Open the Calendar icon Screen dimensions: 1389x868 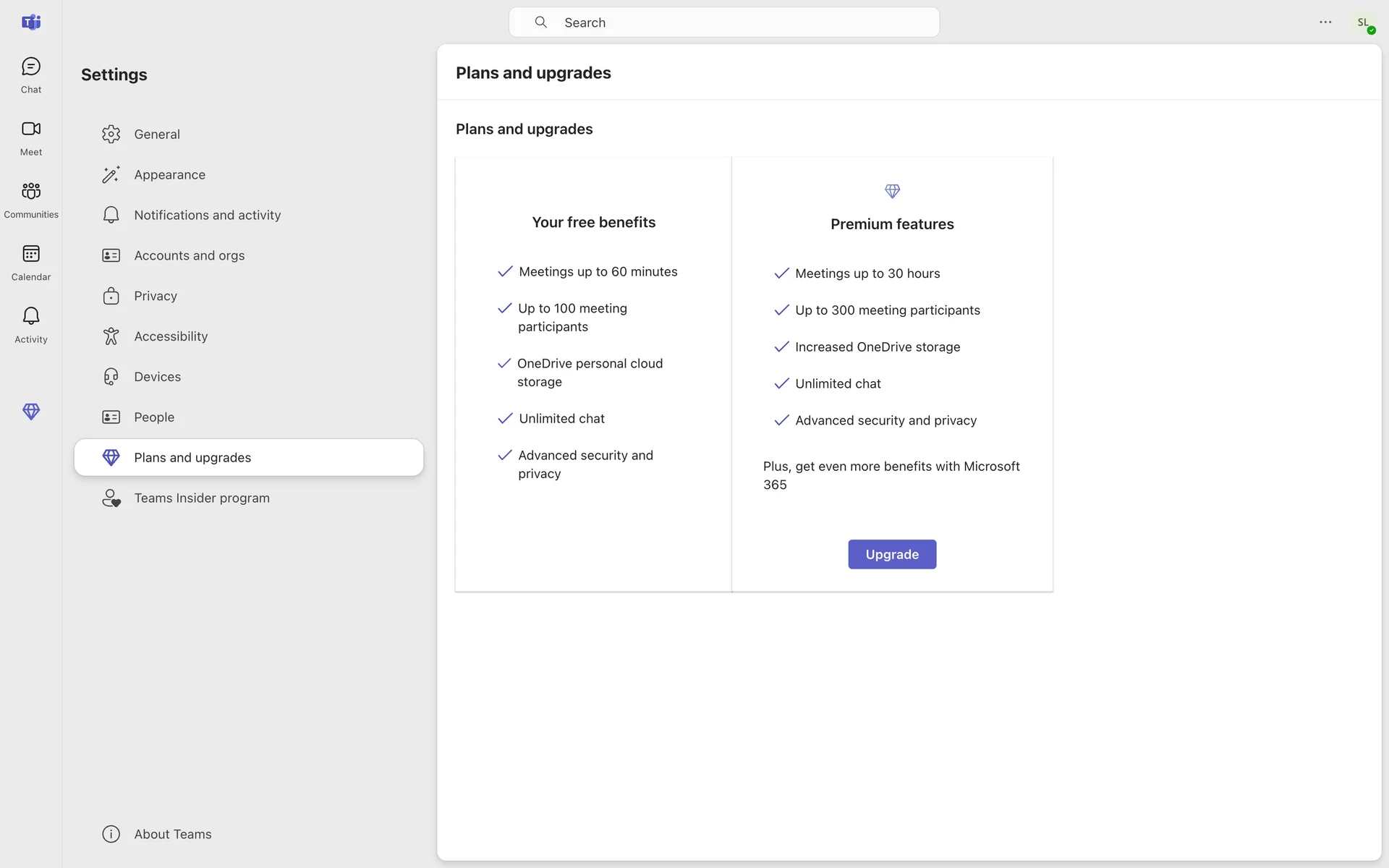[30, 262]
